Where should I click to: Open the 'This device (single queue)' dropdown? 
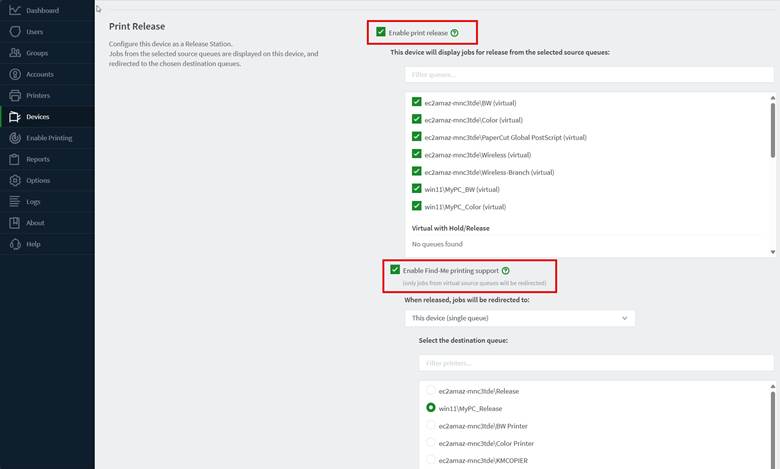click(520, 318)
